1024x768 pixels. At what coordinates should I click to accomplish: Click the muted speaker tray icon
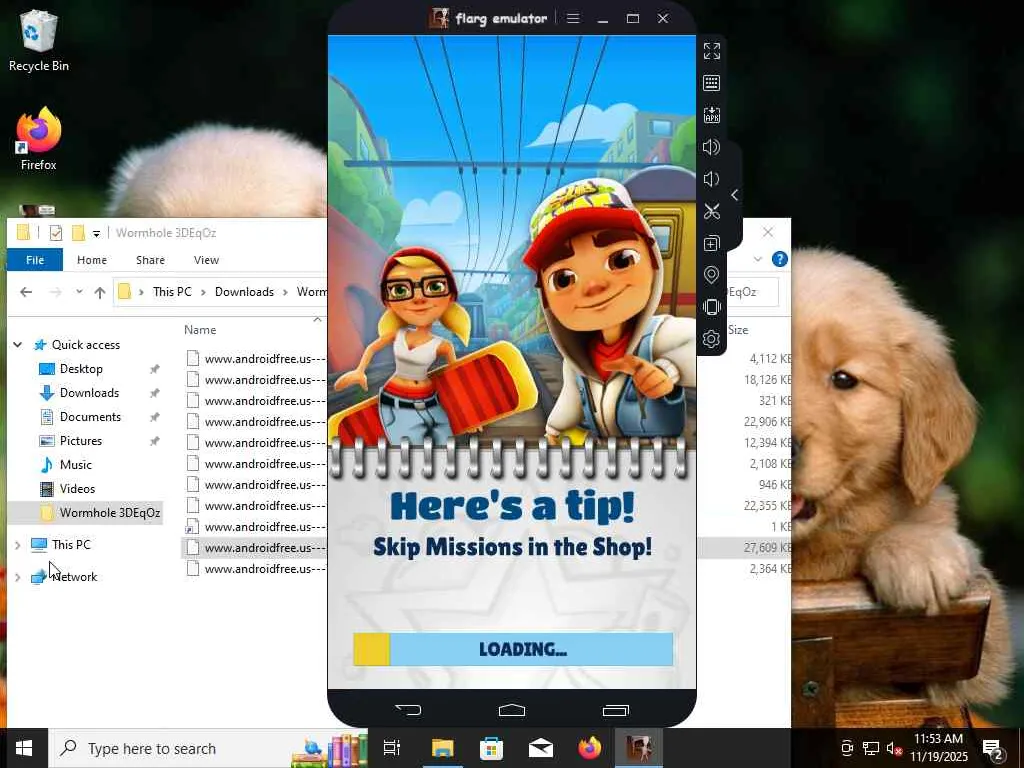pos(894,749)
